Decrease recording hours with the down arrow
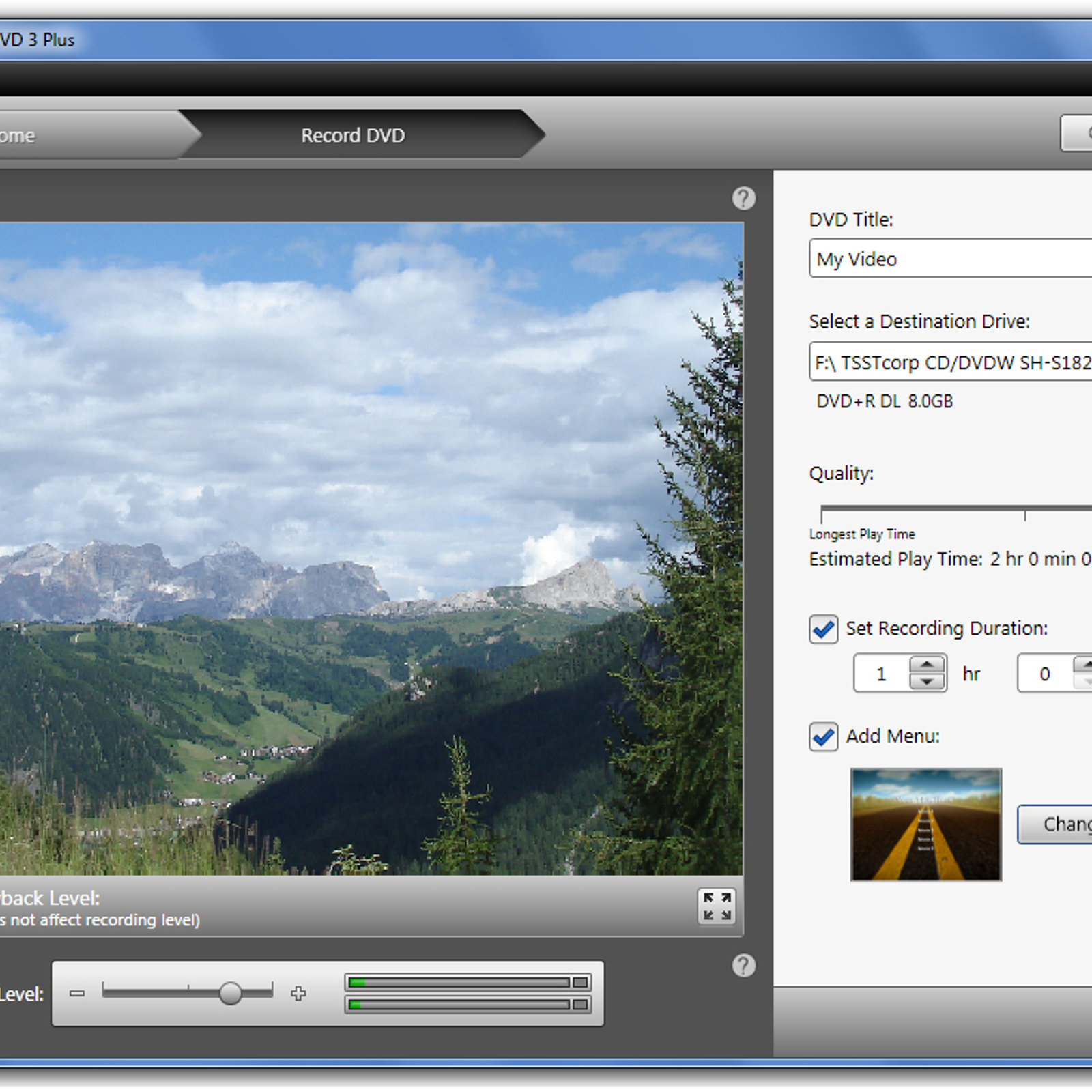 click(927, 682)
